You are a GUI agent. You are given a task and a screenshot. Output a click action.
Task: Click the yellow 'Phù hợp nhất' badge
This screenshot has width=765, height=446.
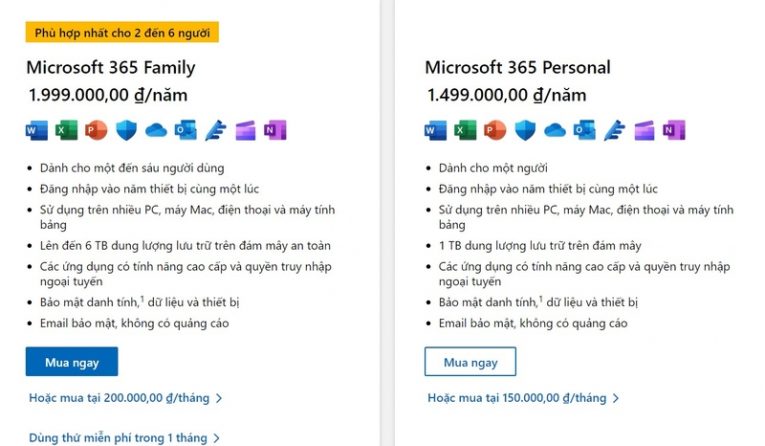122,32
